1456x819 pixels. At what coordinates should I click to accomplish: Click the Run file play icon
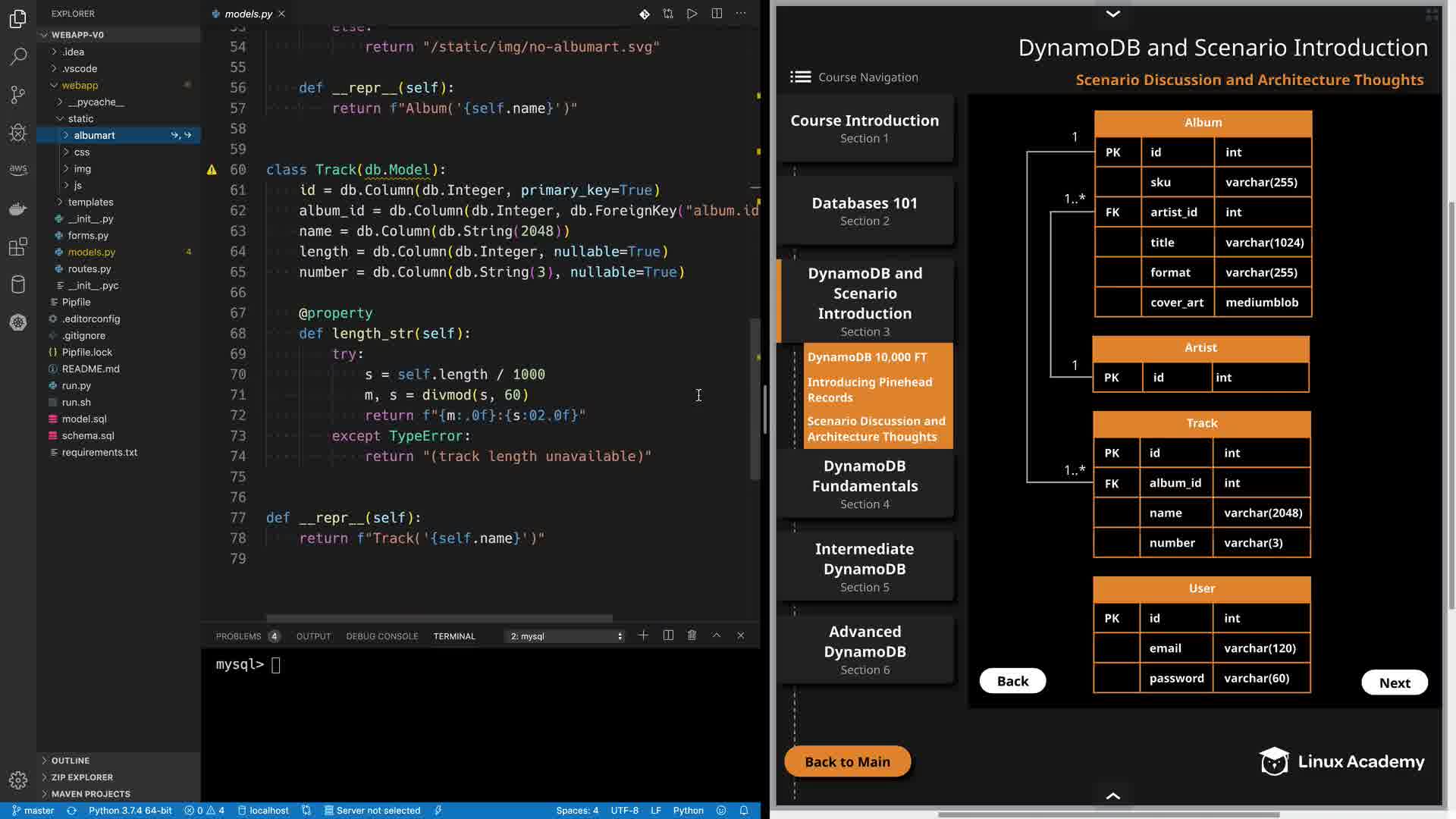coord(692,14)
